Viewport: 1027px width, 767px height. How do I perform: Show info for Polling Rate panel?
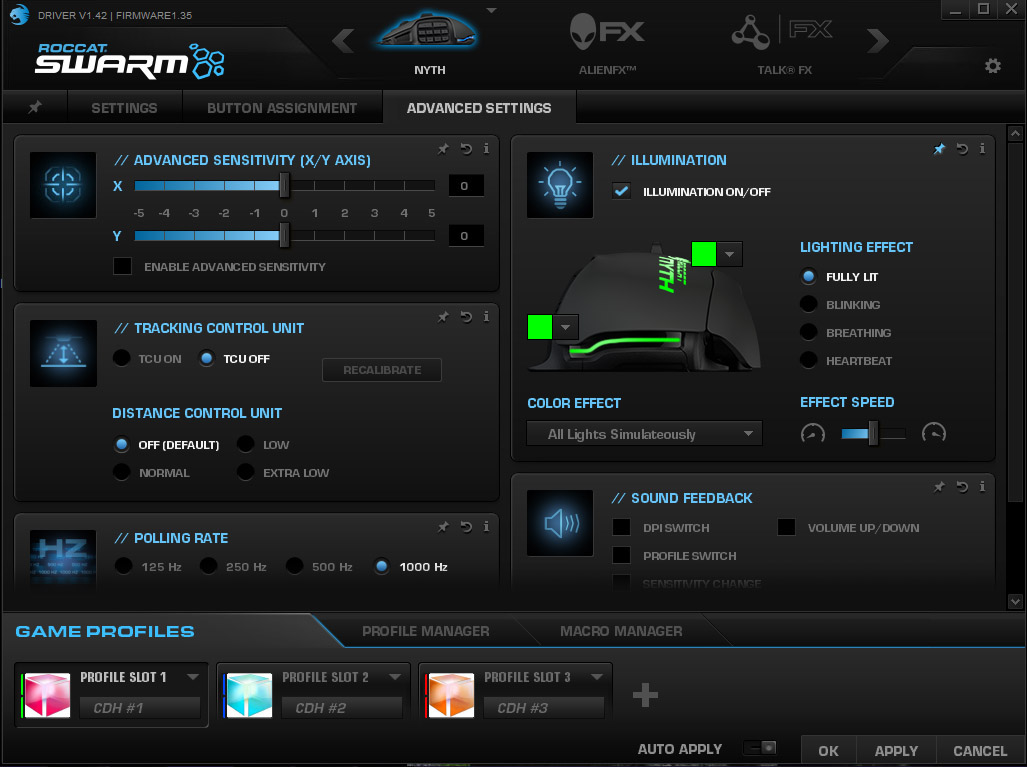point(486,527)
